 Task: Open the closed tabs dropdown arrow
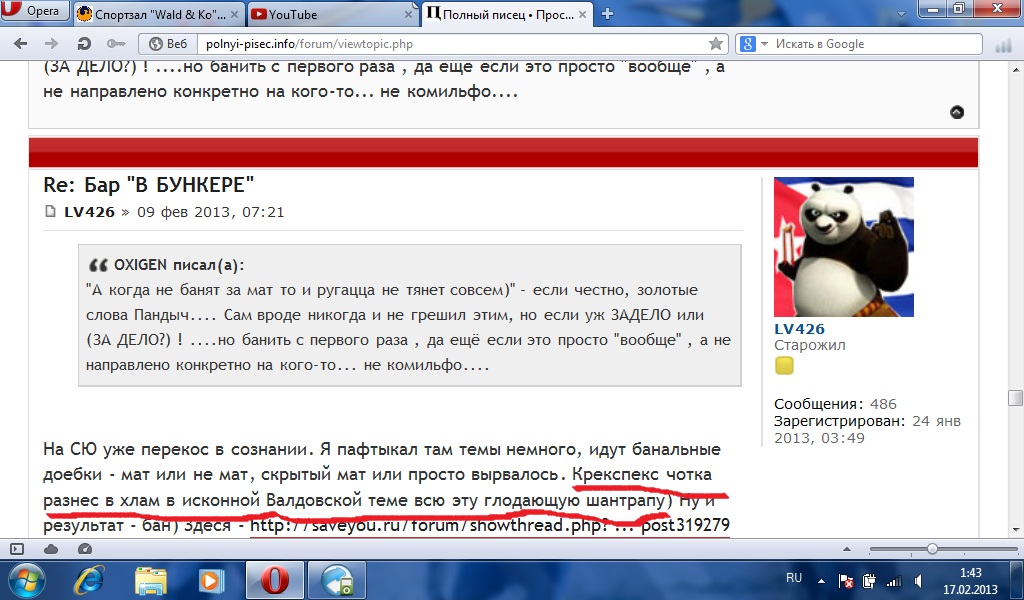click(901, 14)
